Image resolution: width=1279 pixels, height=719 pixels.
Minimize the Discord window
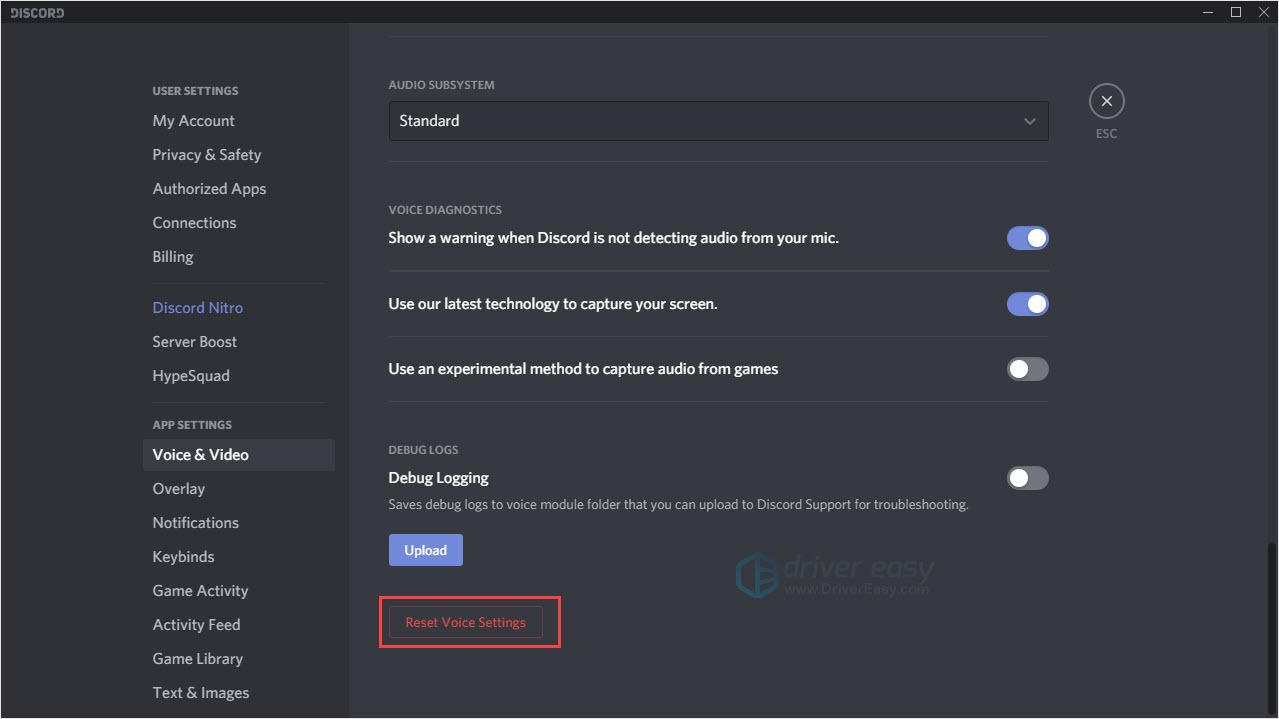[x=1209, y=12]
